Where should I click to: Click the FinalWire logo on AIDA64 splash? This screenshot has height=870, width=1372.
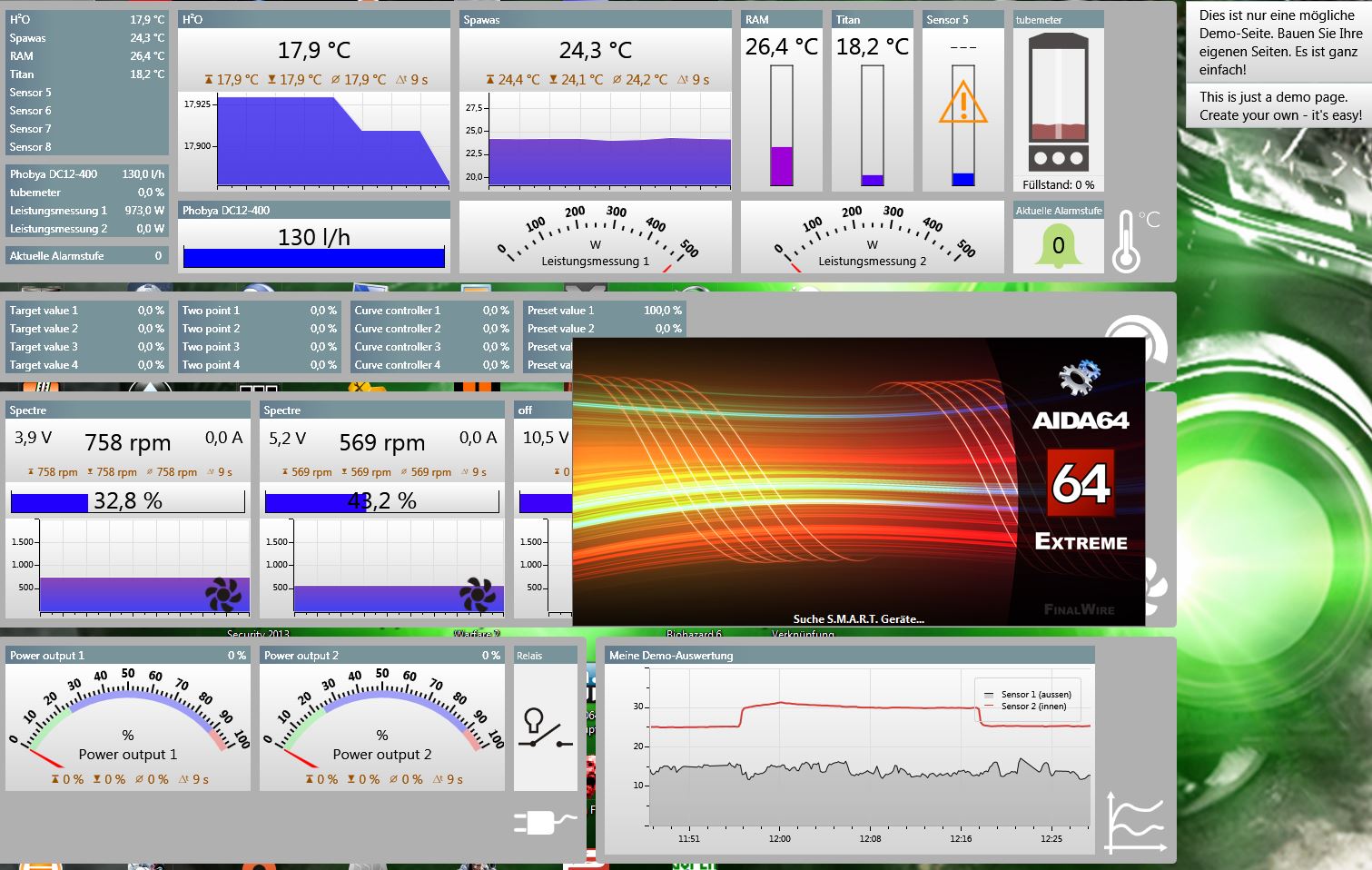(x=1079, y=609)
